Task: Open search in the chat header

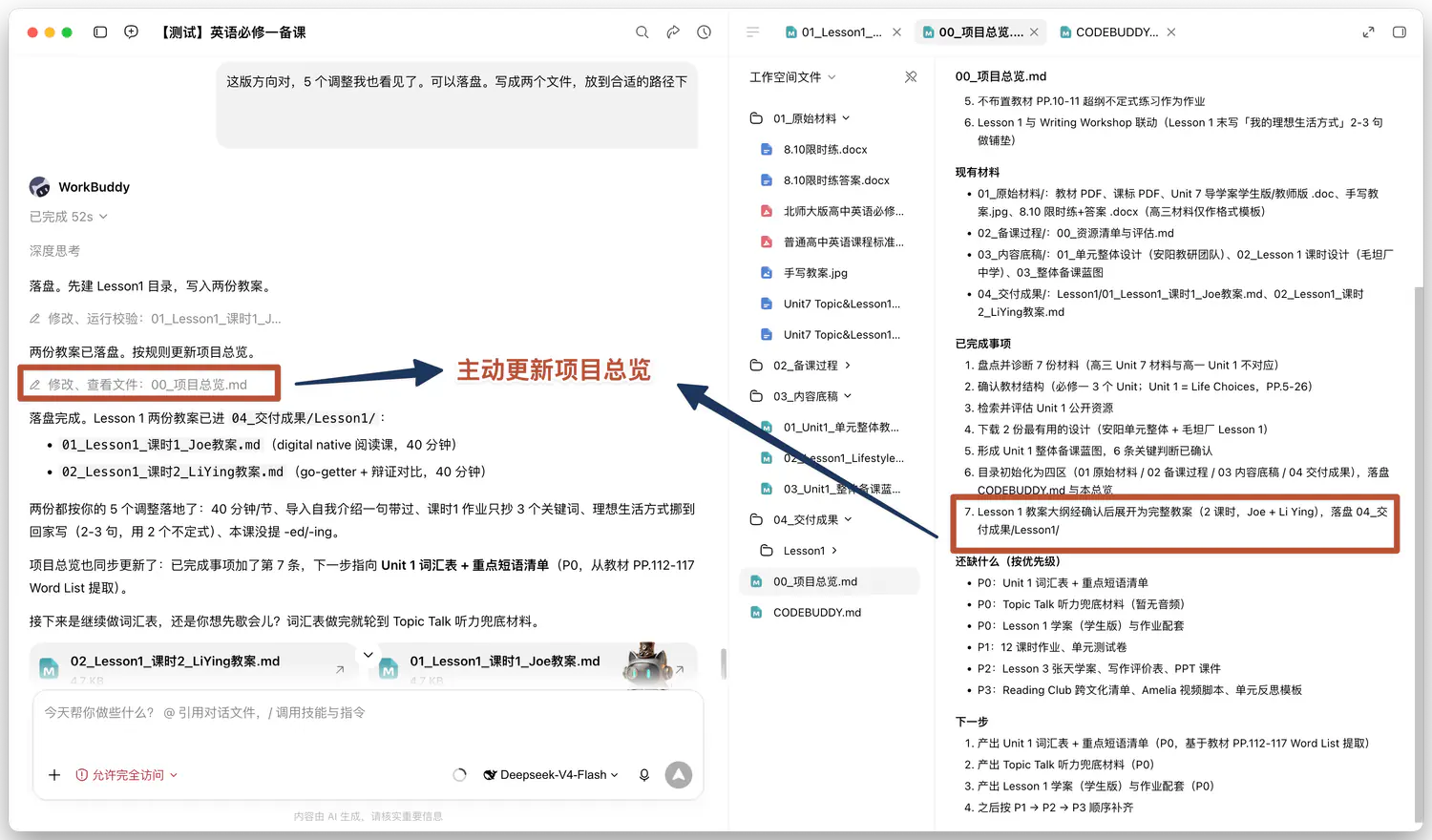Action: 642,32
